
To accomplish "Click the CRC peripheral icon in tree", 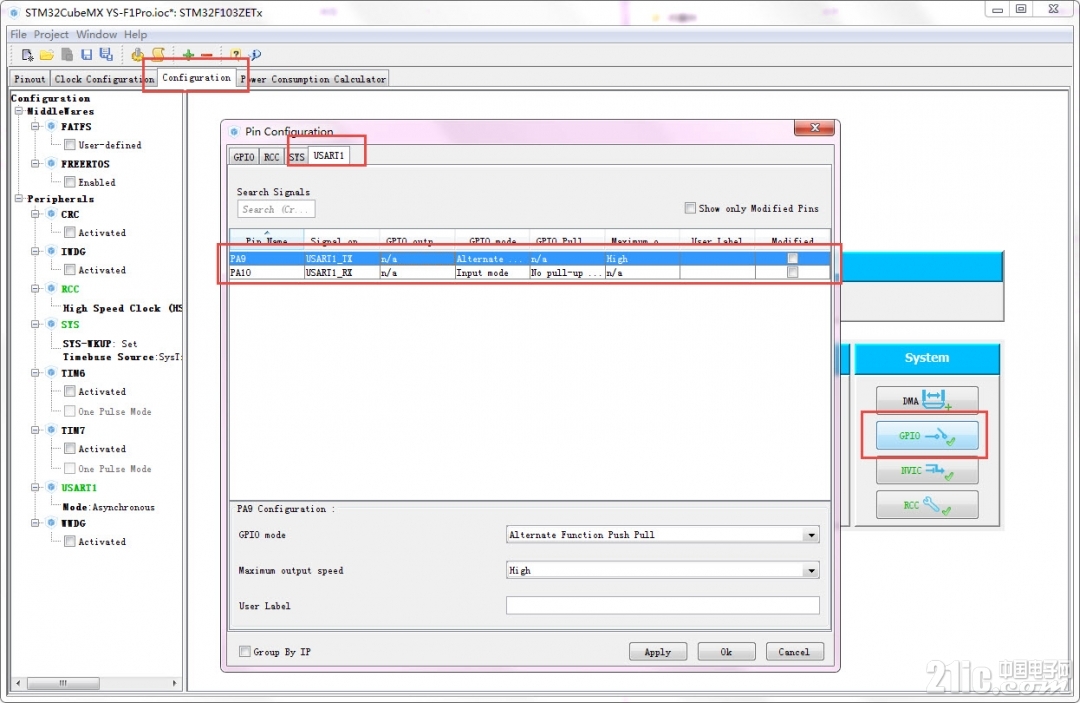I will 51,214.
